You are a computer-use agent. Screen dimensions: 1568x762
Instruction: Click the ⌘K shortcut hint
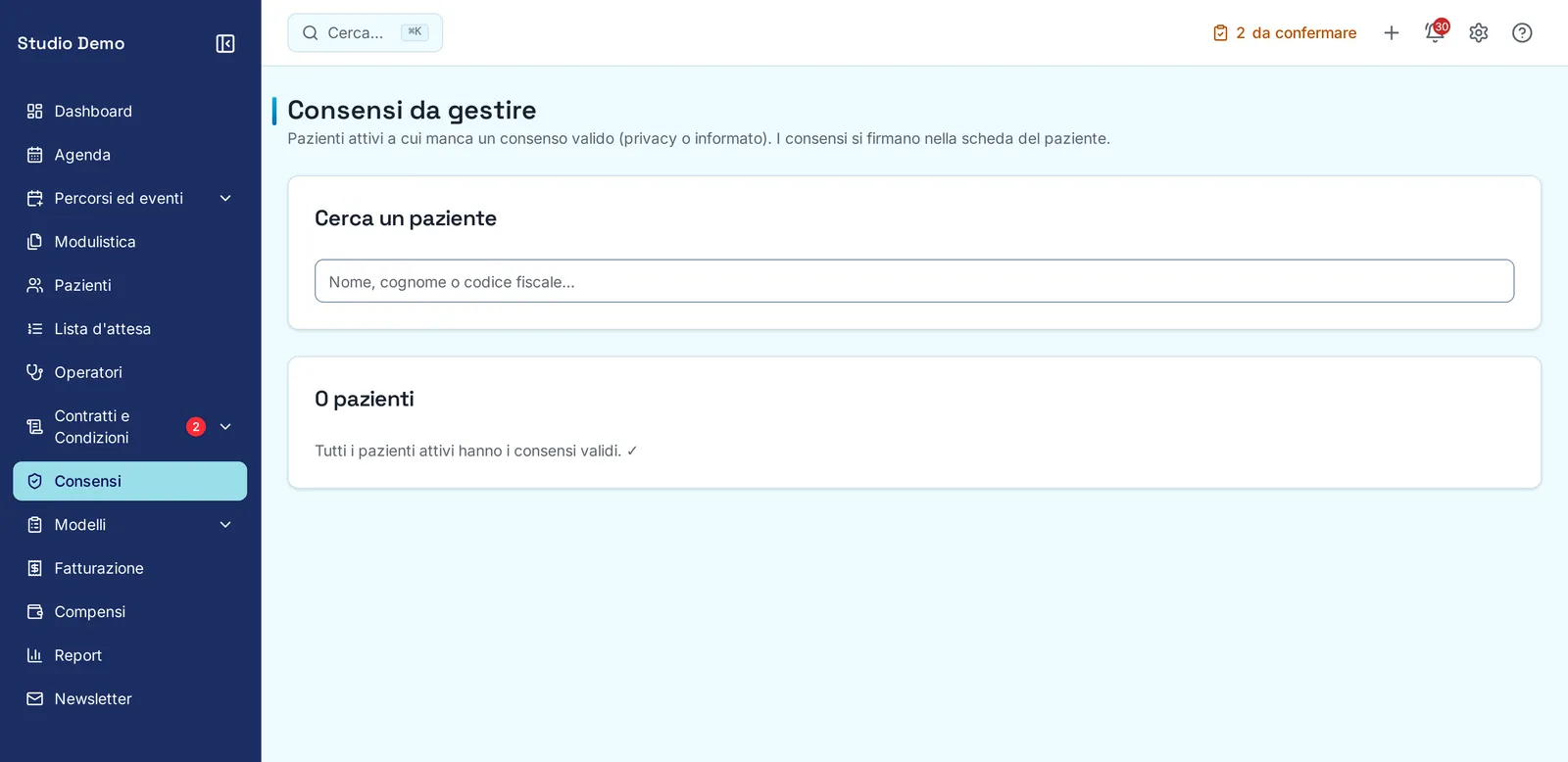point(415,32)
